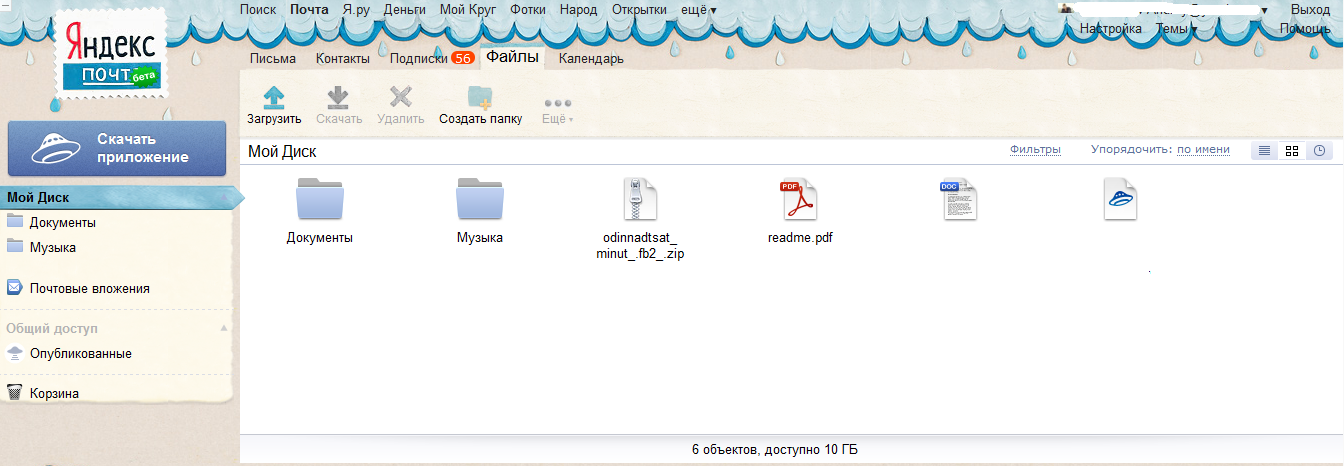
Task: Open Деньги in top navigation
Action: [405, 9]
